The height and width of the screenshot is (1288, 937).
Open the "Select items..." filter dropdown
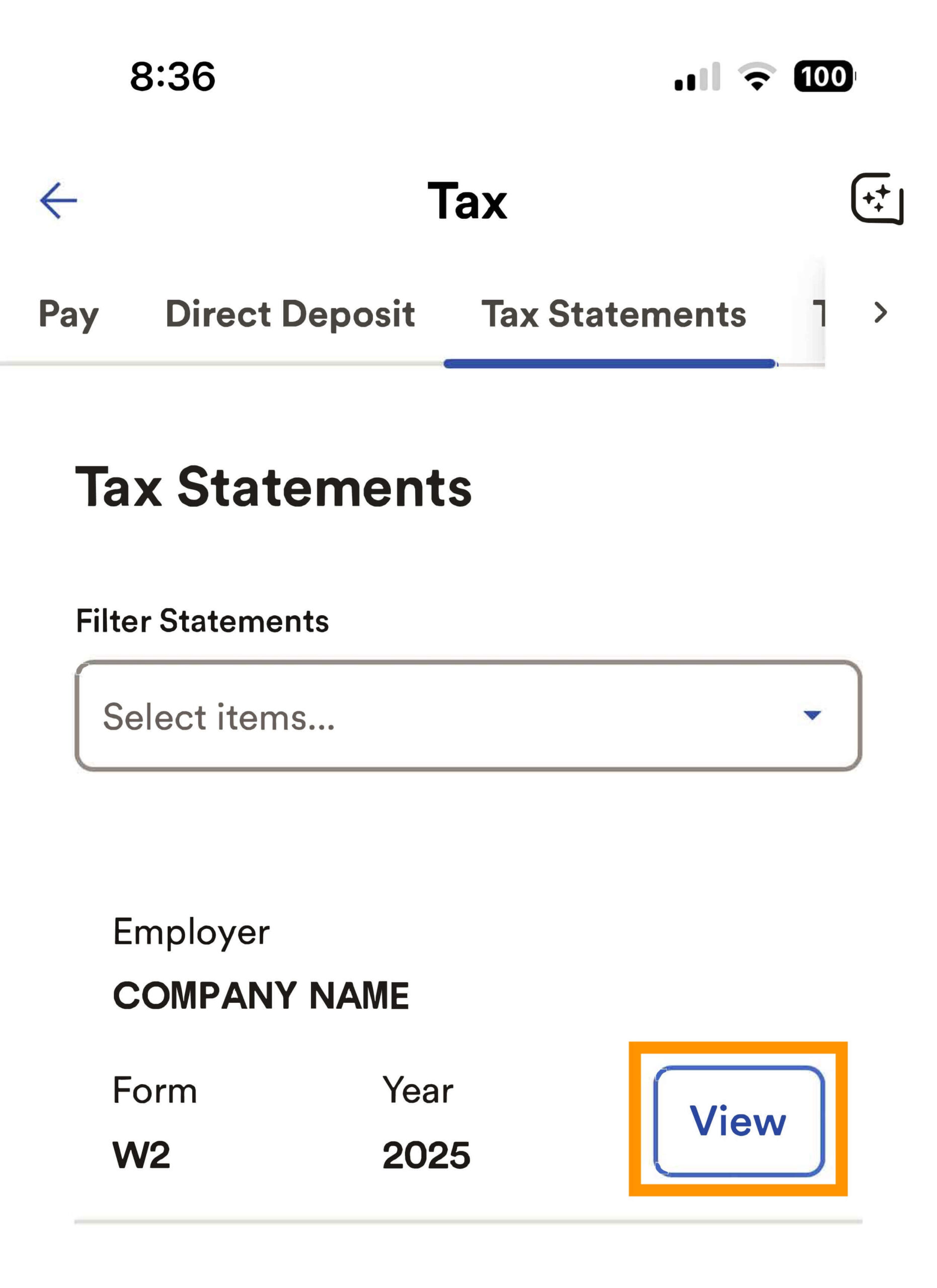point(468,715)
